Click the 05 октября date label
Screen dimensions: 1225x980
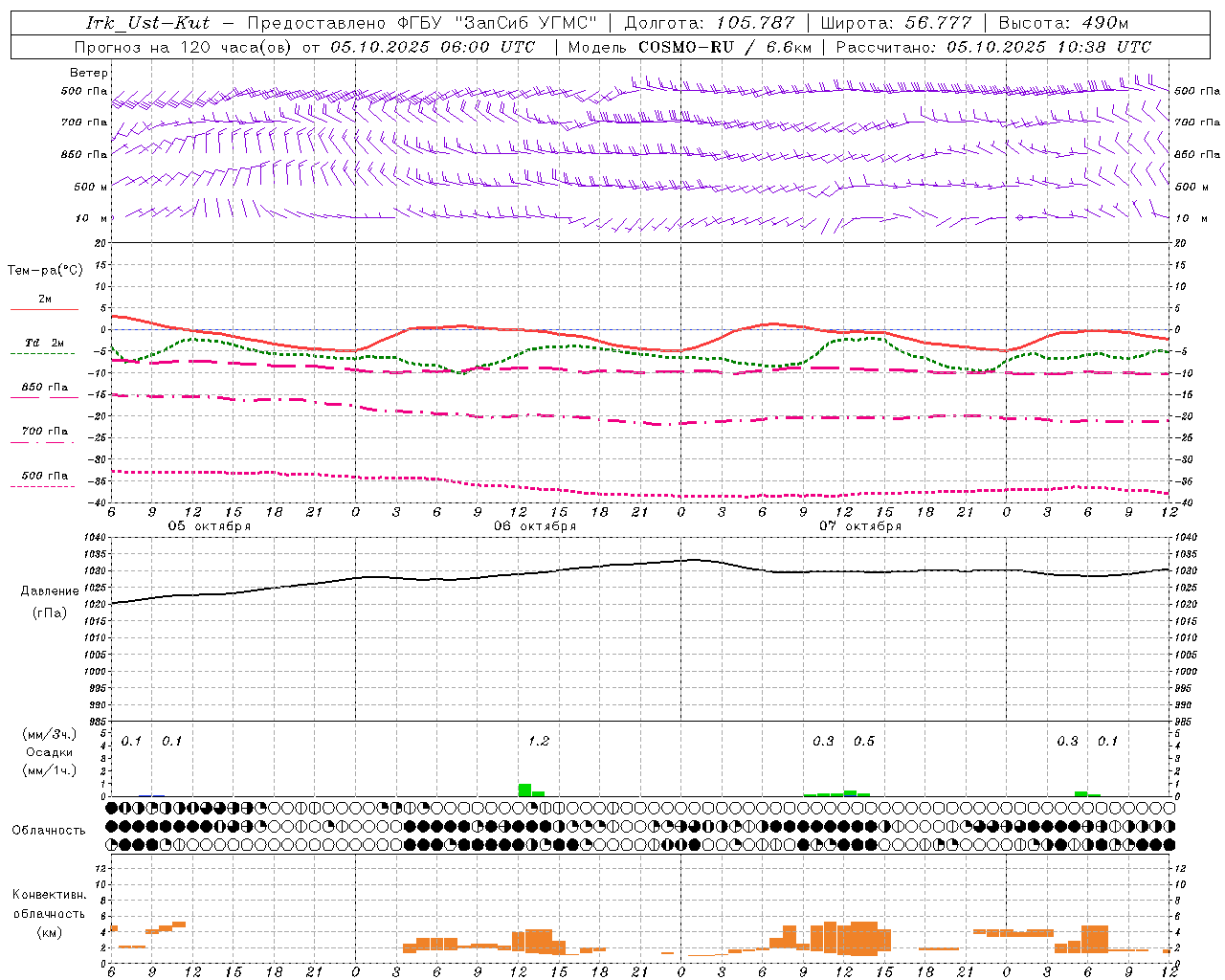(x=210, y=526)
